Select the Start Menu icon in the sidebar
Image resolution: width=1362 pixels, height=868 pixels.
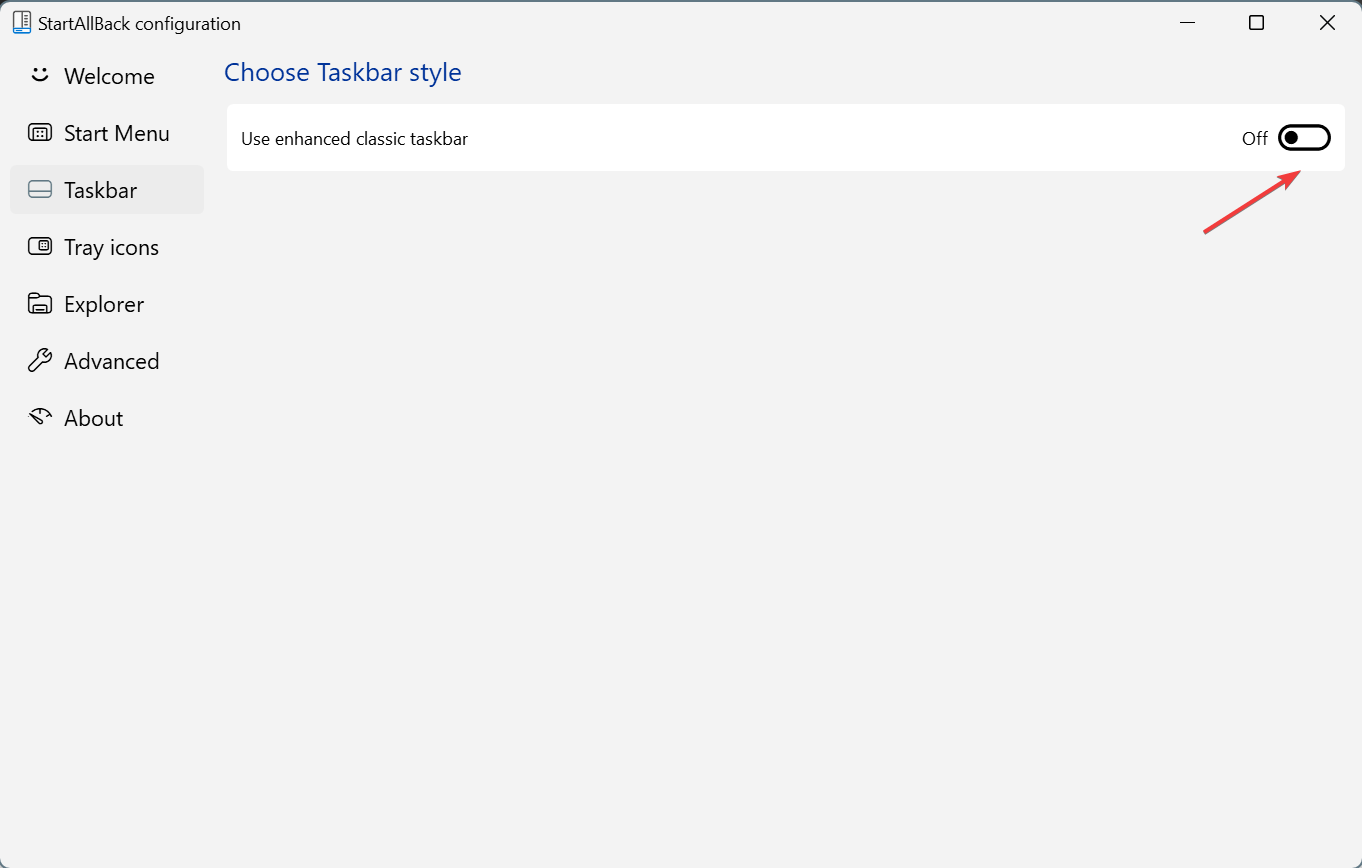pos(40,133)
